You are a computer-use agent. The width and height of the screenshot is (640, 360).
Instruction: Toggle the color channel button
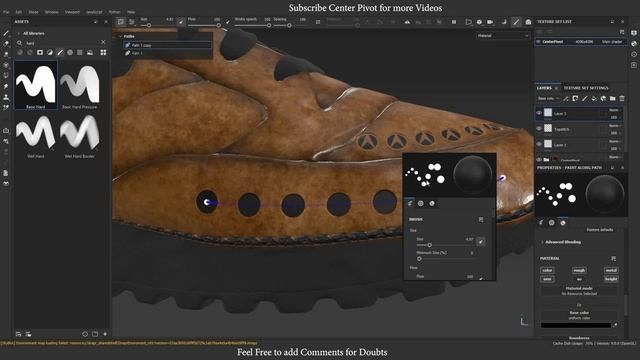click(547, 270)
